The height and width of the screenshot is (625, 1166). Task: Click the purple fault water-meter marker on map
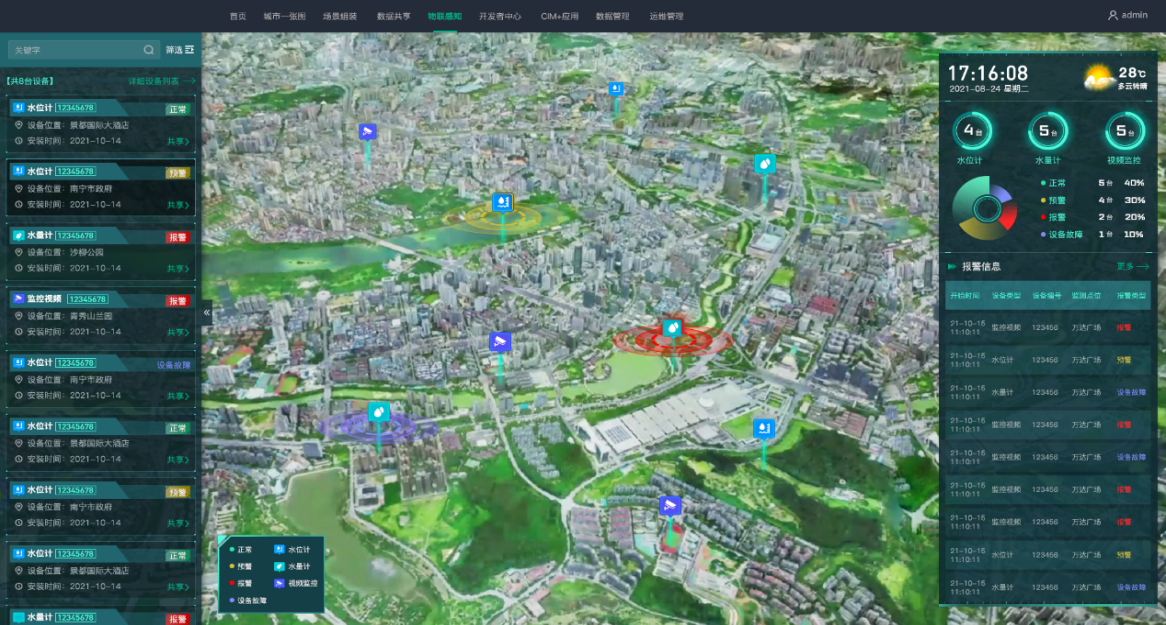379,412
